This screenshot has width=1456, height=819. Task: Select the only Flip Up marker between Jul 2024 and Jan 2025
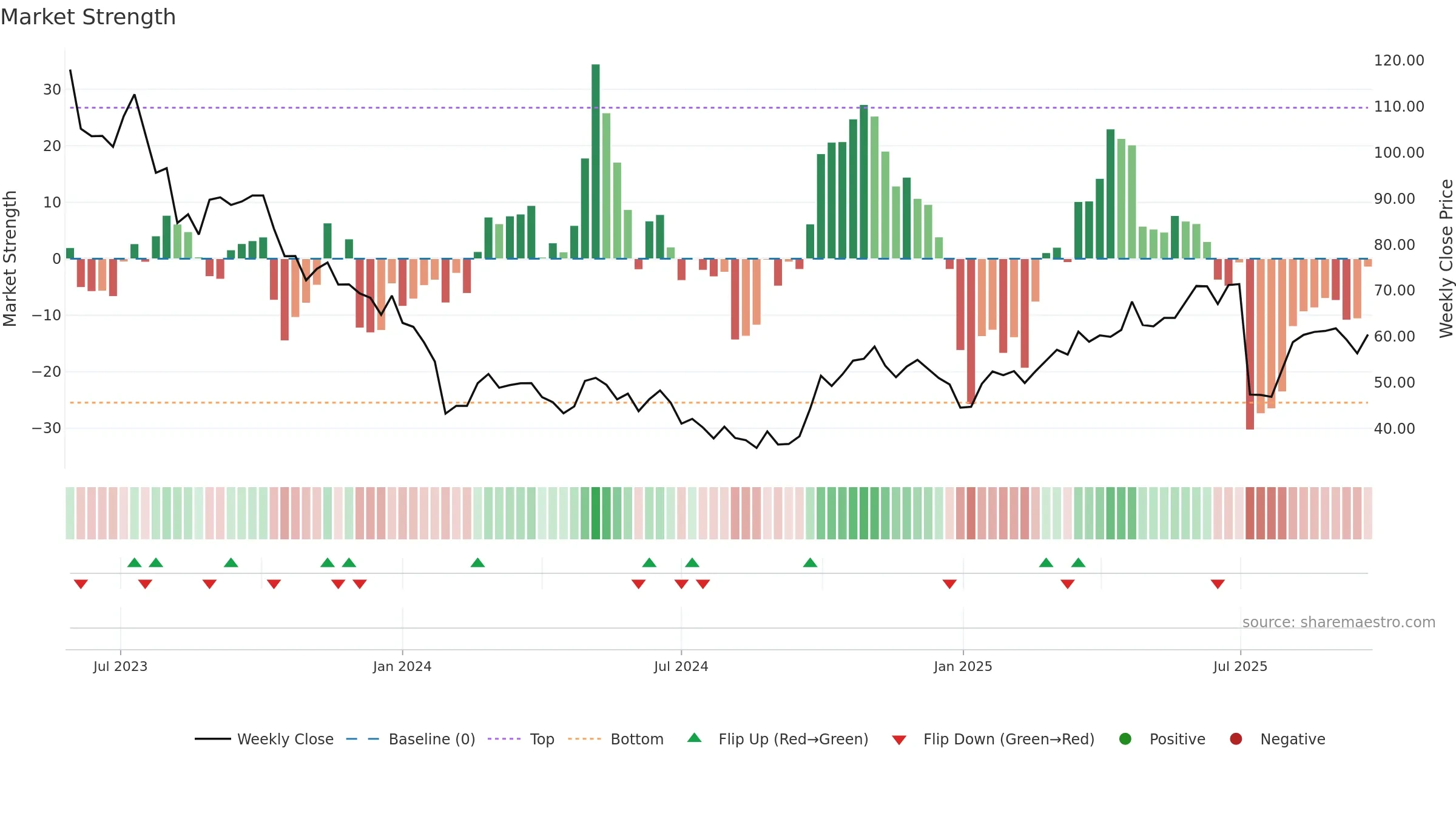coord(810,562)
